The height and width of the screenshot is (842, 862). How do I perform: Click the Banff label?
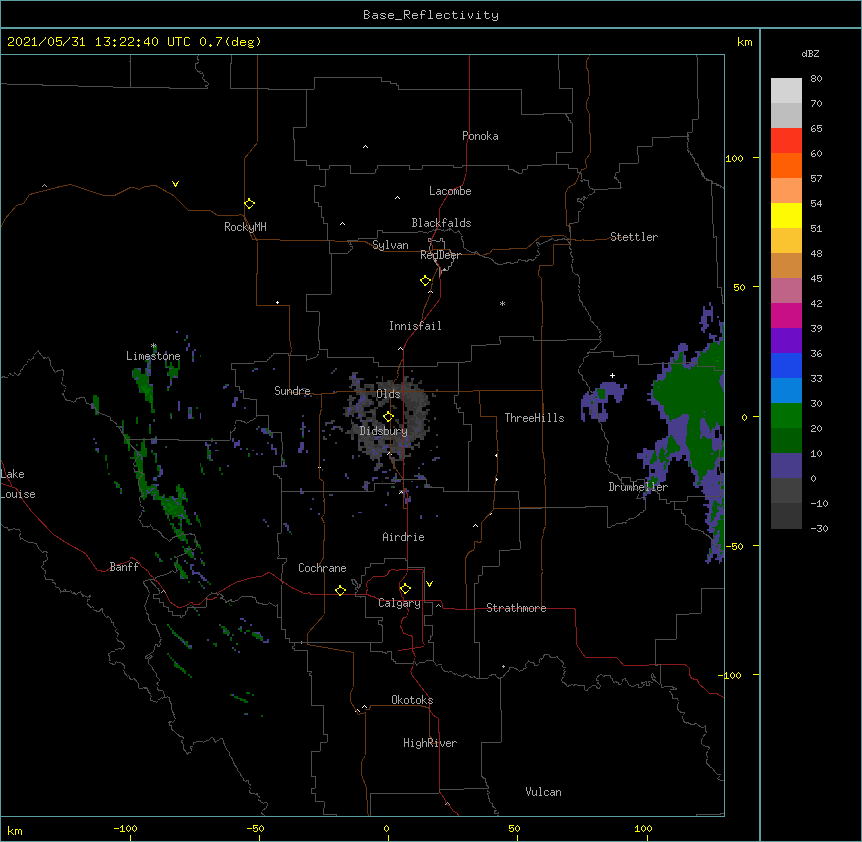coord(124,567)
